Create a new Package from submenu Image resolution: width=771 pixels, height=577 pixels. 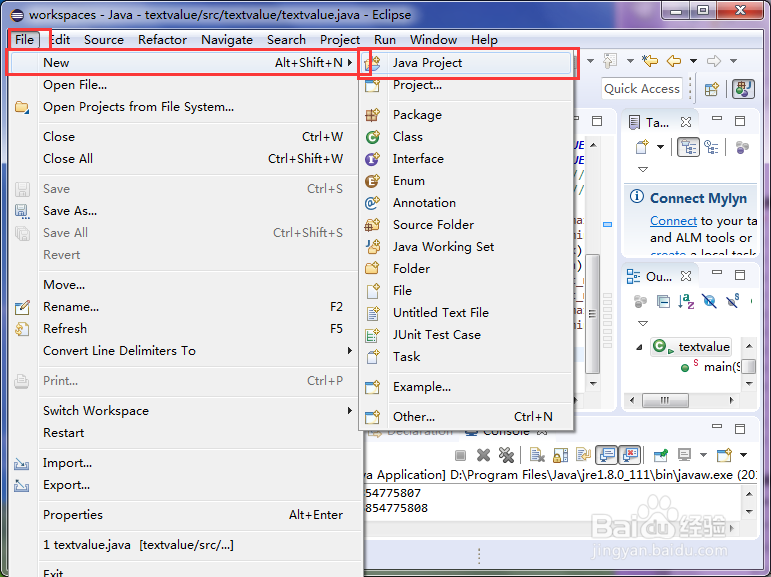[x=466, y=115]
